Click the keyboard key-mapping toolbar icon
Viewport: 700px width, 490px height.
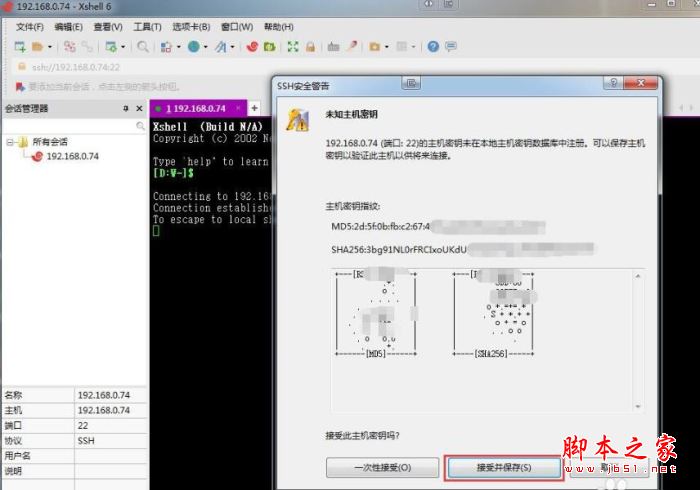click(x=333, y=46)
